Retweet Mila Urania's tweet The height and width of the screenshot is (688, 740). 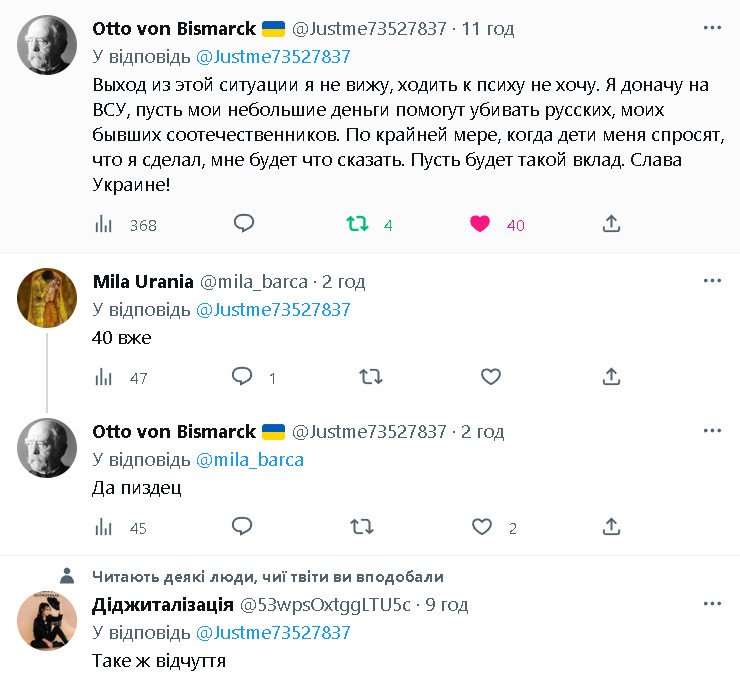pos(370,376)
